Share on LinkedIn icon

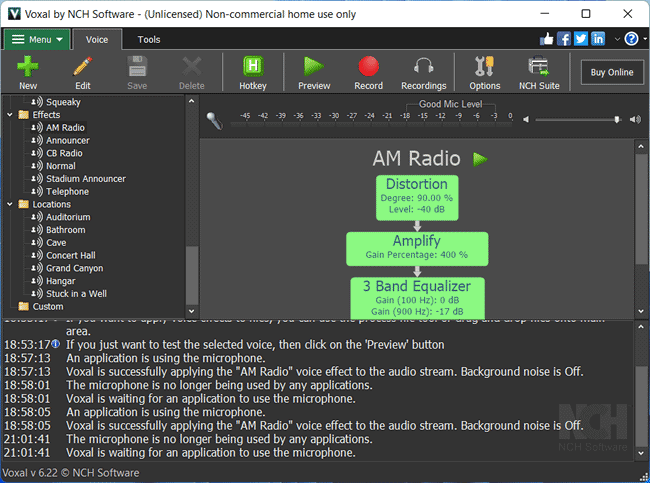(x=598, y=39)
